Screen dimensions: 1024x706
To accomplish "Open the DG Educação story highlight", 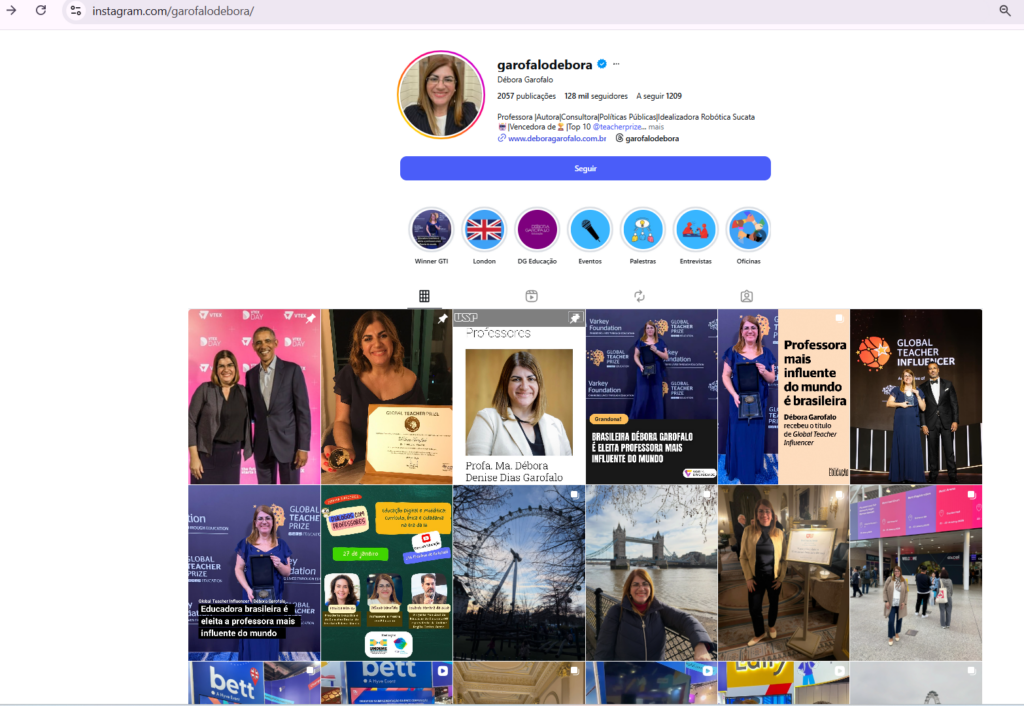I will (537, 230).
